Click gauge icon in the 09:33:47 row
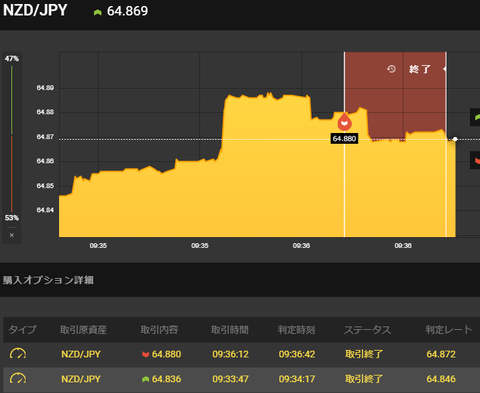Viewport: 480px width, 393px height. [18, 378]
